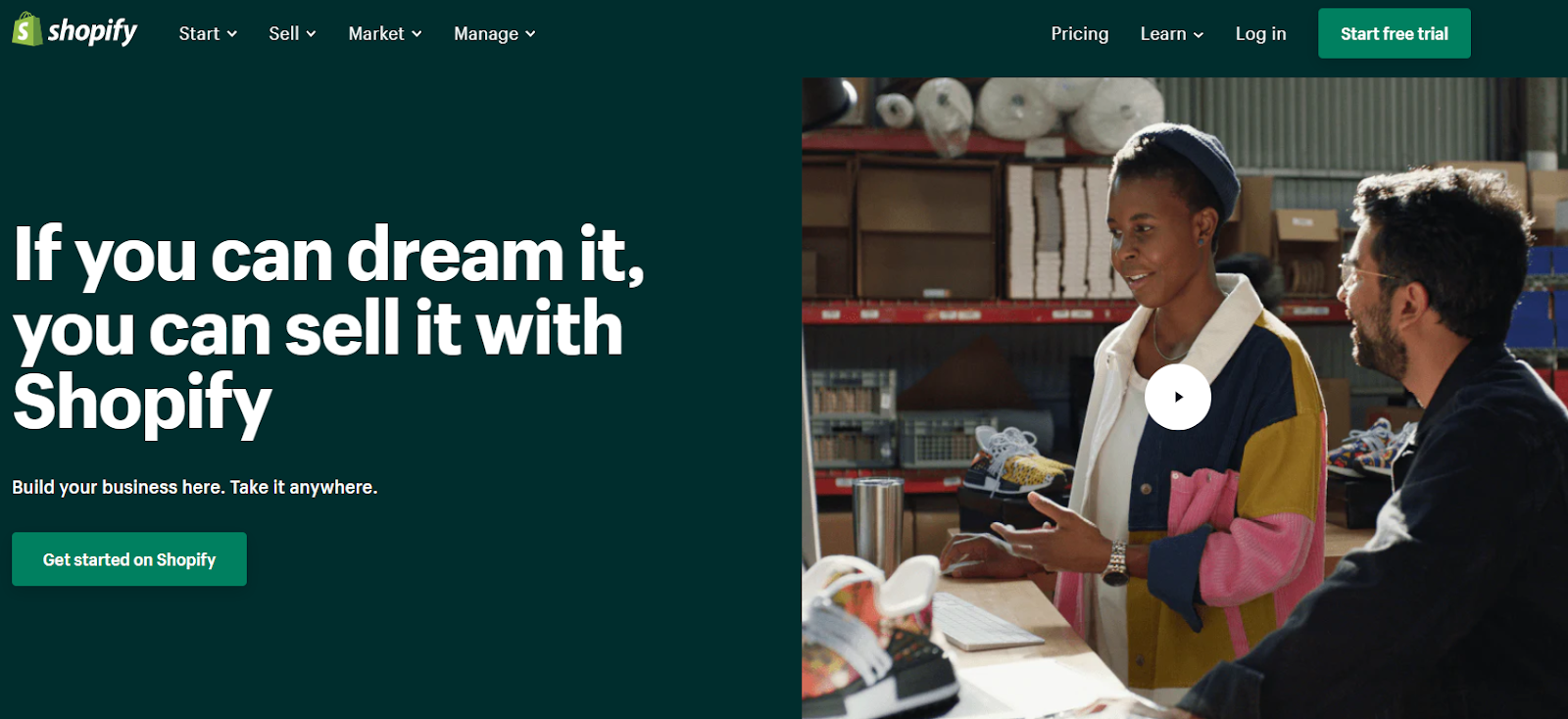Expand the Start menu chevron
The height and width of the screenshot is (719, 1568).
click(232, 34)
